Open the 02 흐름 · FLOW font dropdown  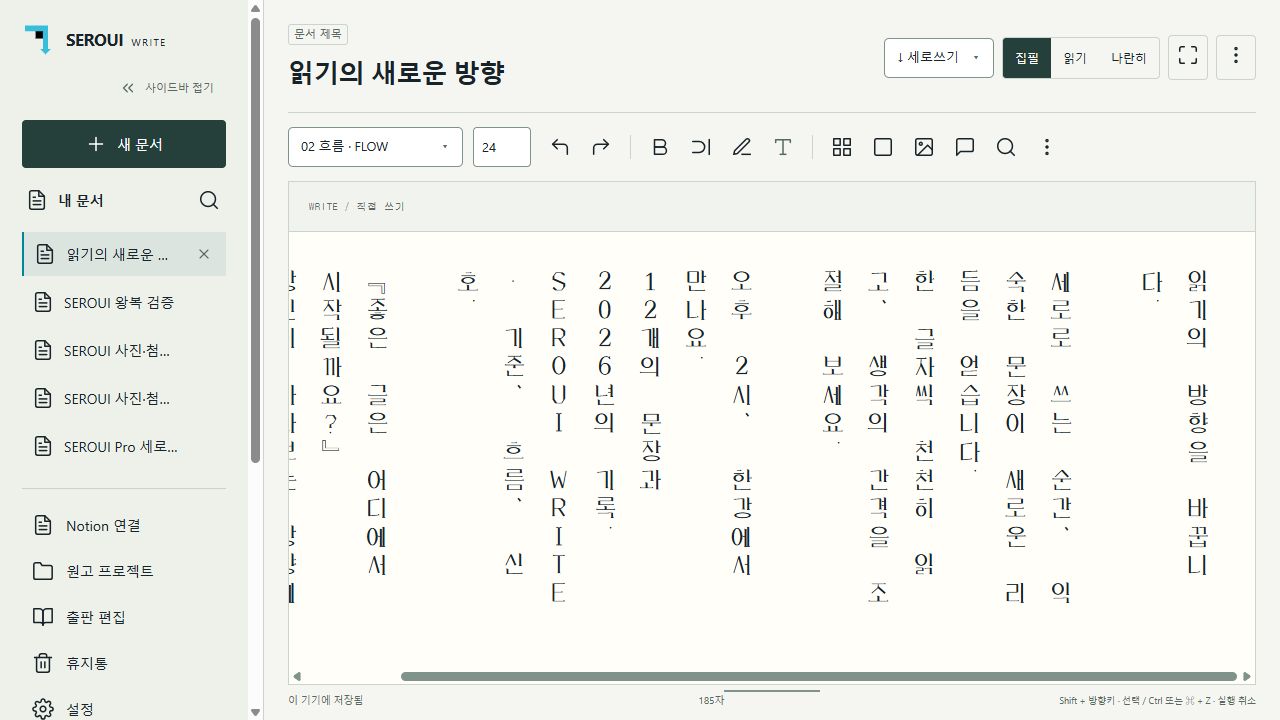click(375, 147)
